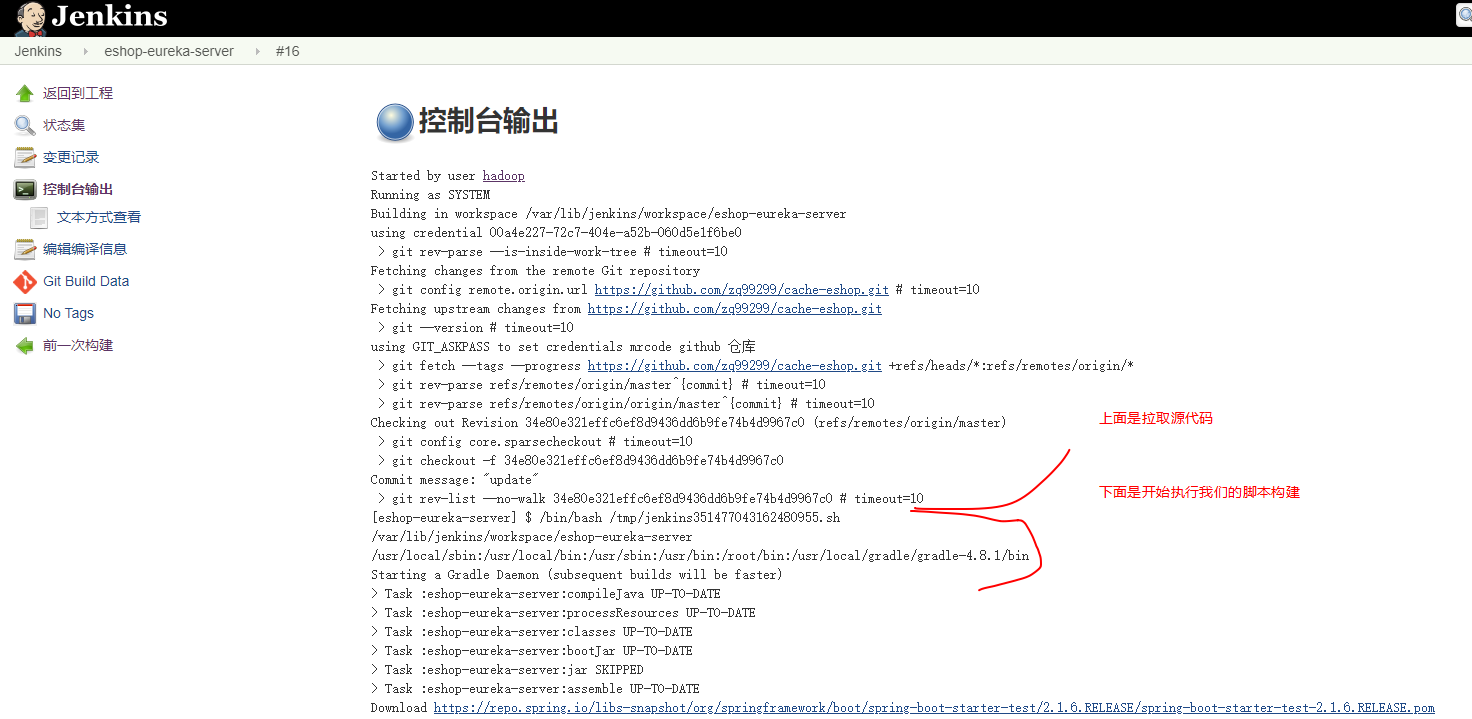
Task: Click the notepad icon for 变更记录
Action: [x=25, y=157]
